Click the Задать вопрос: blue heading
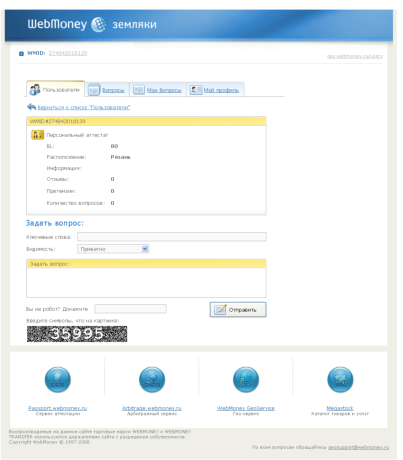The height and width of the screenshot is (460, 403). pos(55,223)
